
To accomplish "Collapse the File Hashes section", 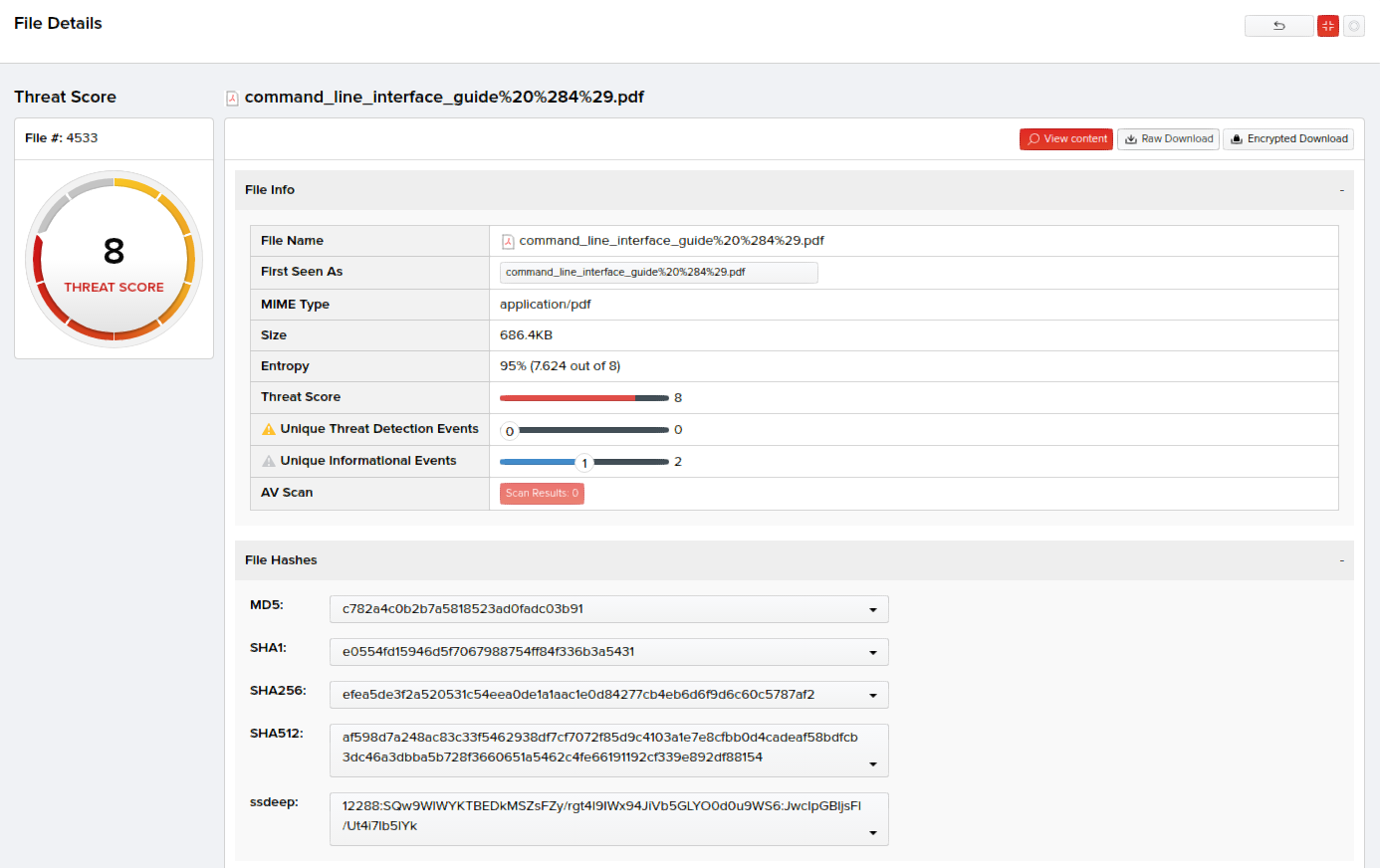I will tap(1341, 560).
